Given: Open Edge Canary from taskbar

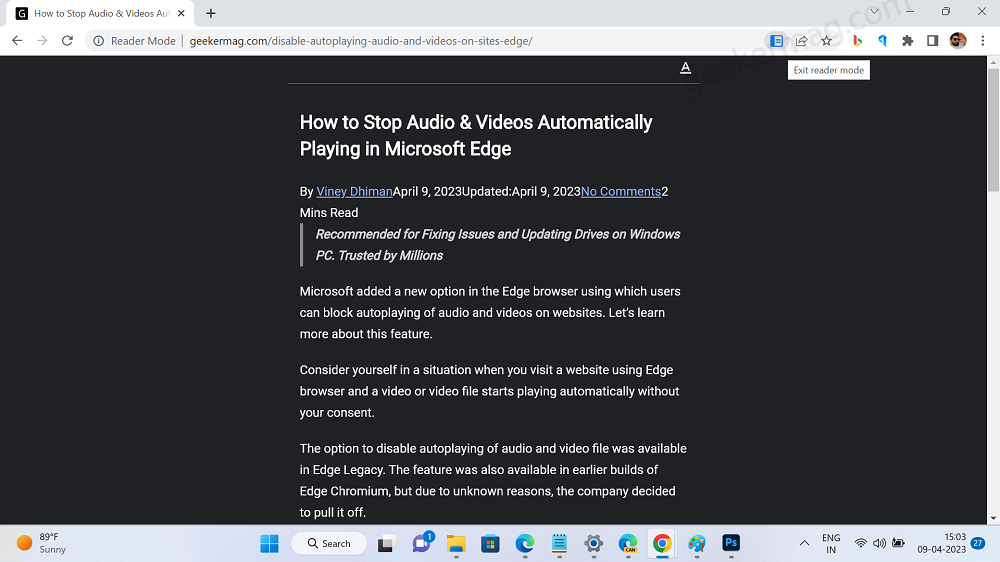Looking at the screenshot, I should pyautogui.click(x=628, y=544).
